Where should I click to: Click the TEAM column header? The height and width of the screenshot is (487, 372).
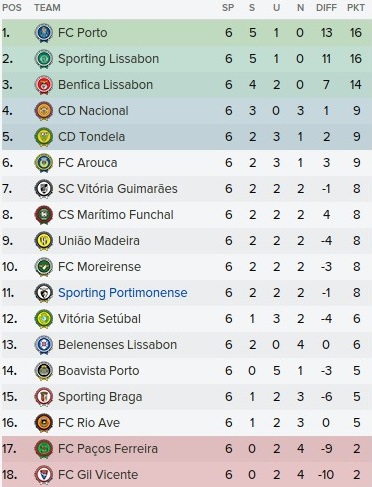[x=47, y=8]
